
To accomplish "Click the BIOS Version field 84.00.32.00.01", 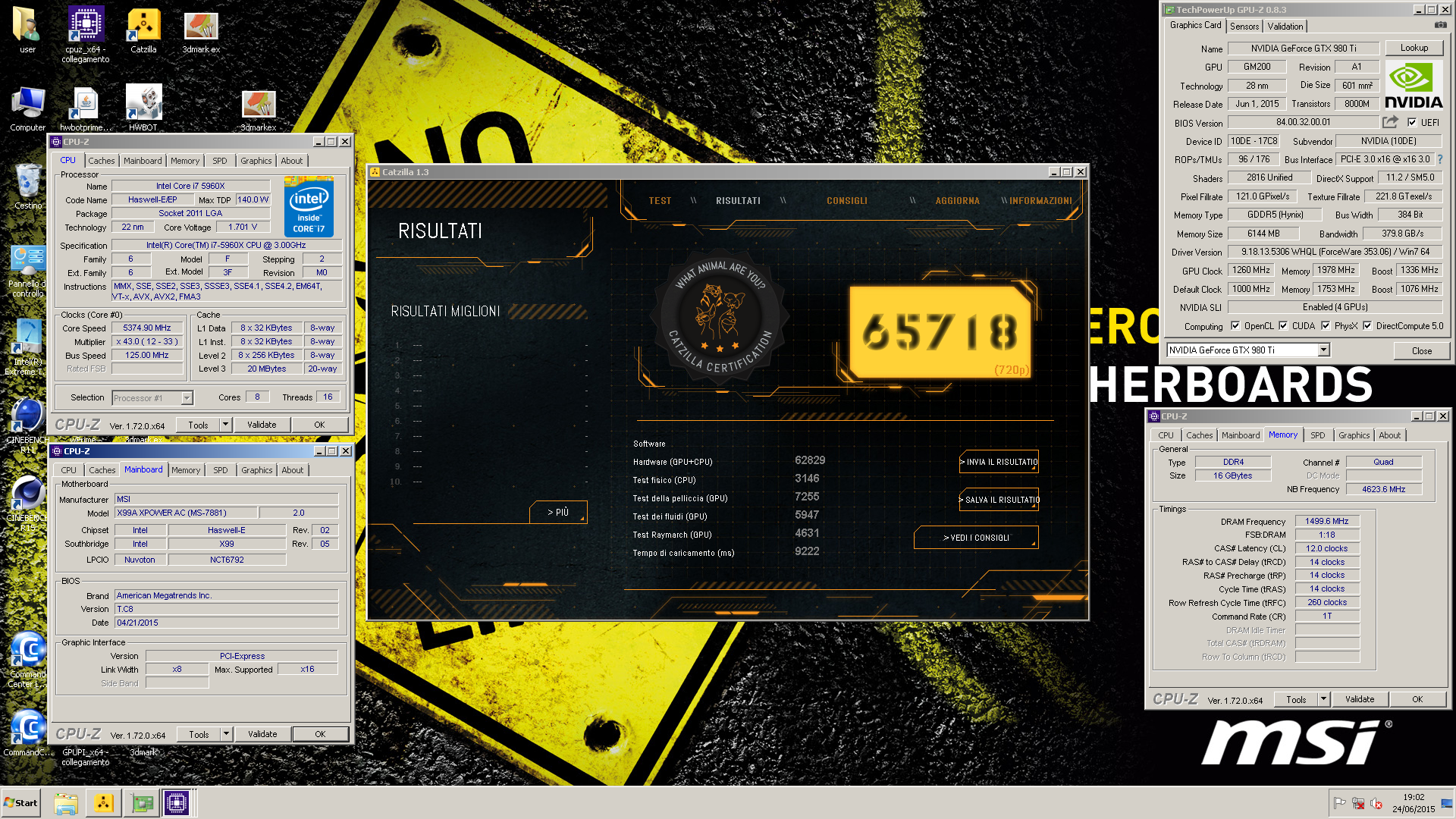I will tap(1303, 122).
